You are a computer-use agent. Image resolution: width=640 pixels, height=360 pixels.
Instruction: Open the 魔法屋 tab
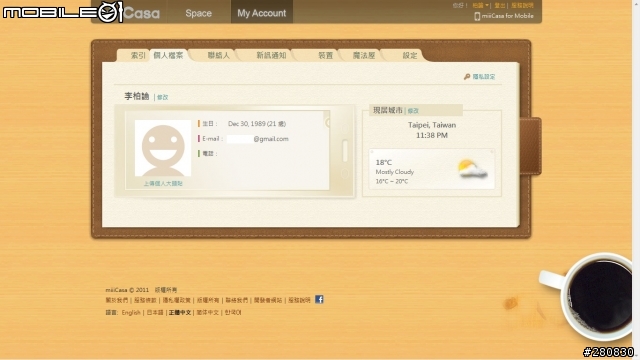(364, 55)
